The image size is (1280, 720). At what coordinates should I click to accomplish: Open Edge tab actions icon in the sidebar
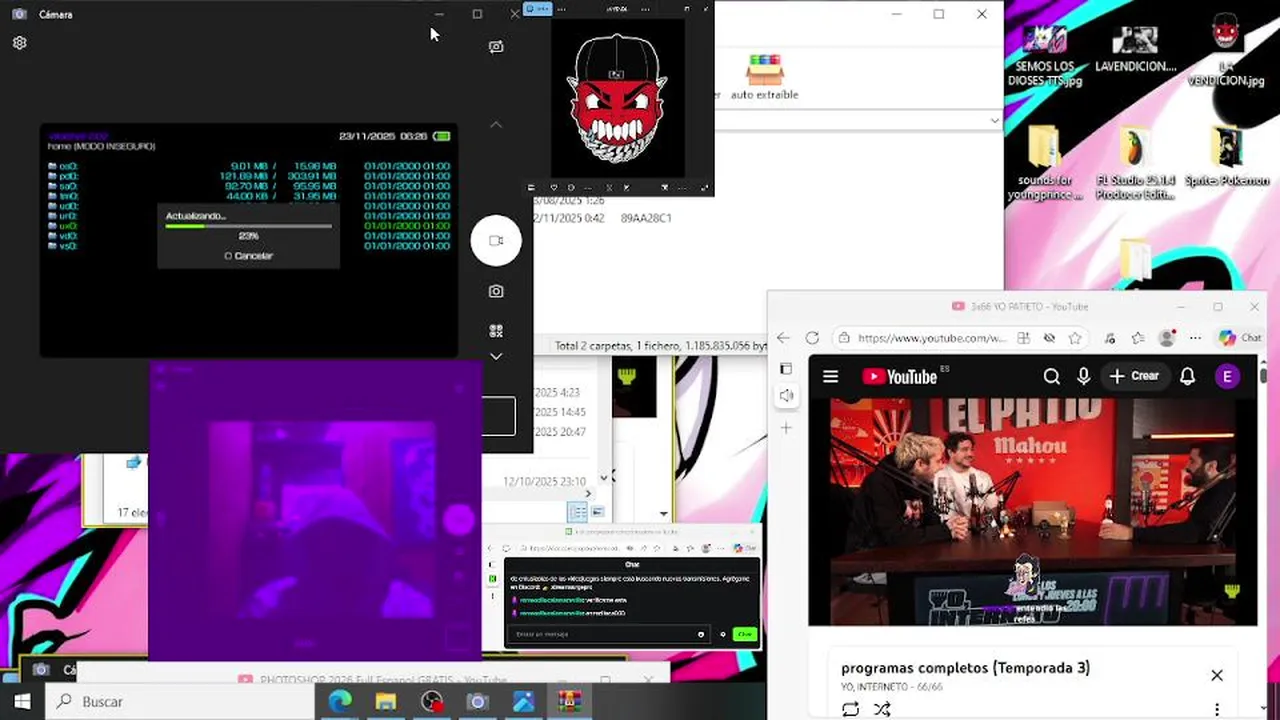786,369
